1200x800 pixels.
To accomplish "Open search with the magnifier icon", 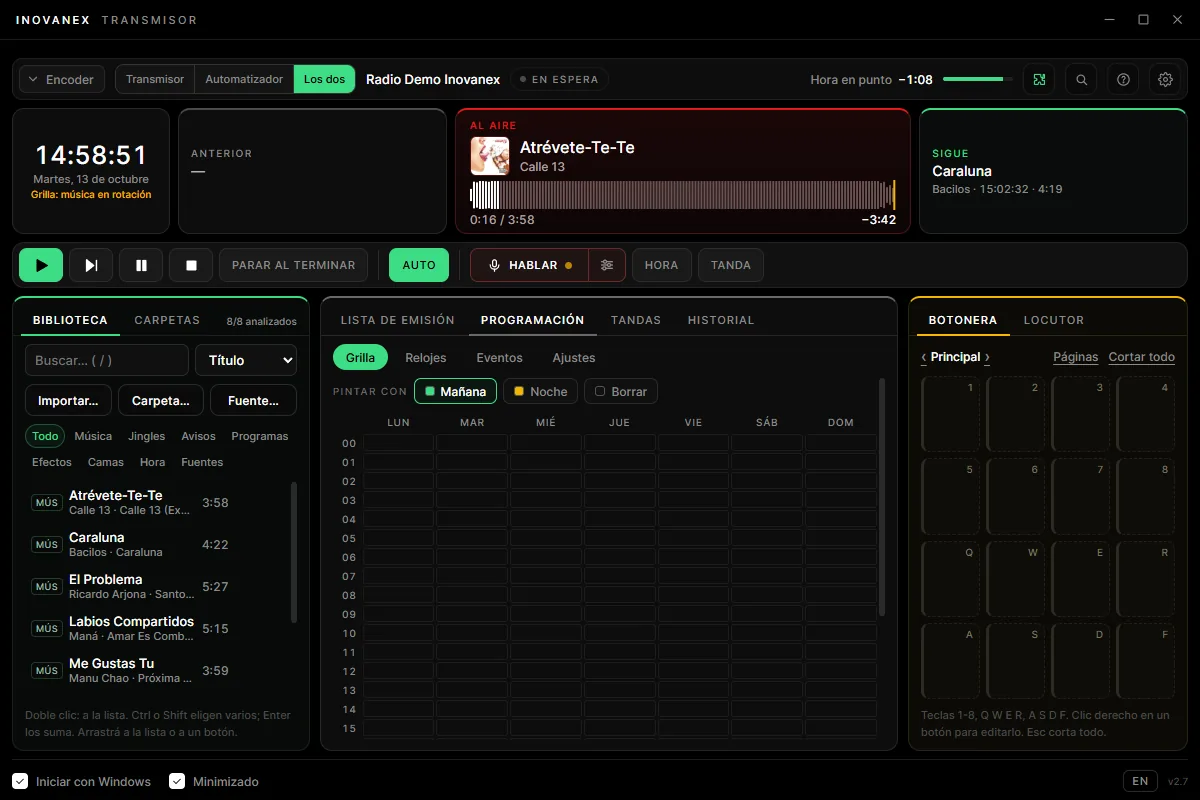I will click(1081, 80).
